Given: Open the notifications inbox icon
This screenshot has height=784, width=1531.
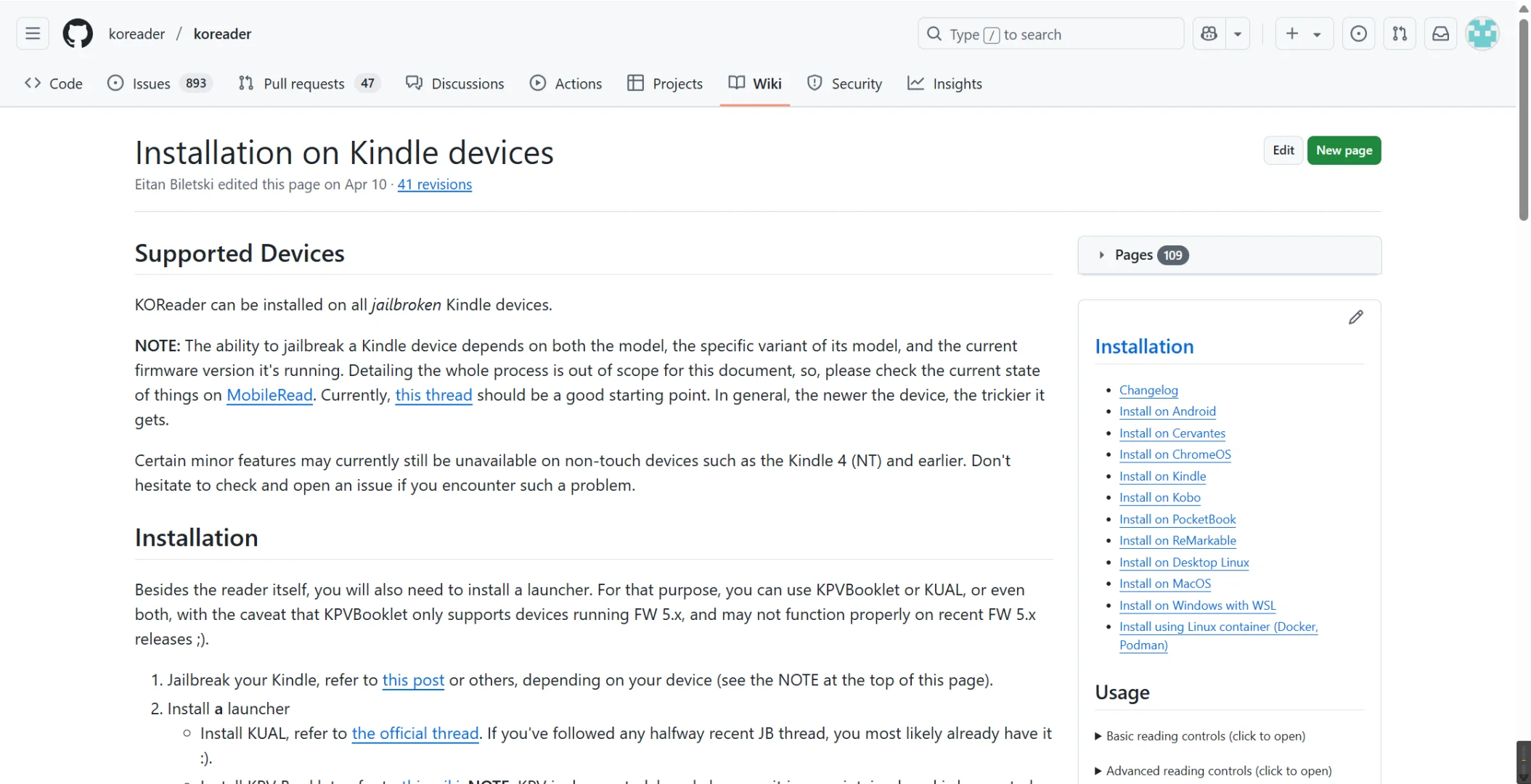Looking at the screenshot, I should point(1440,33).
